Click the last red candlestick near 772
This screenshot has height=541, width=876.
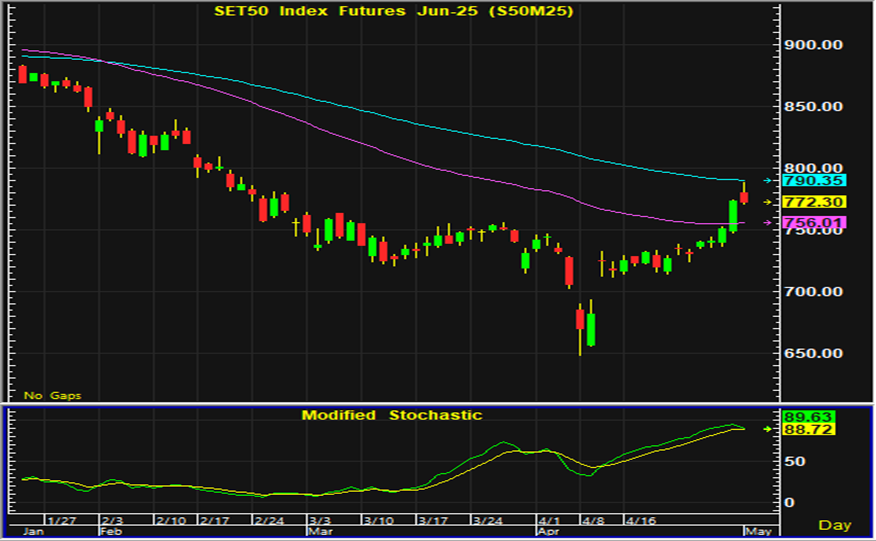coord(744,196)
